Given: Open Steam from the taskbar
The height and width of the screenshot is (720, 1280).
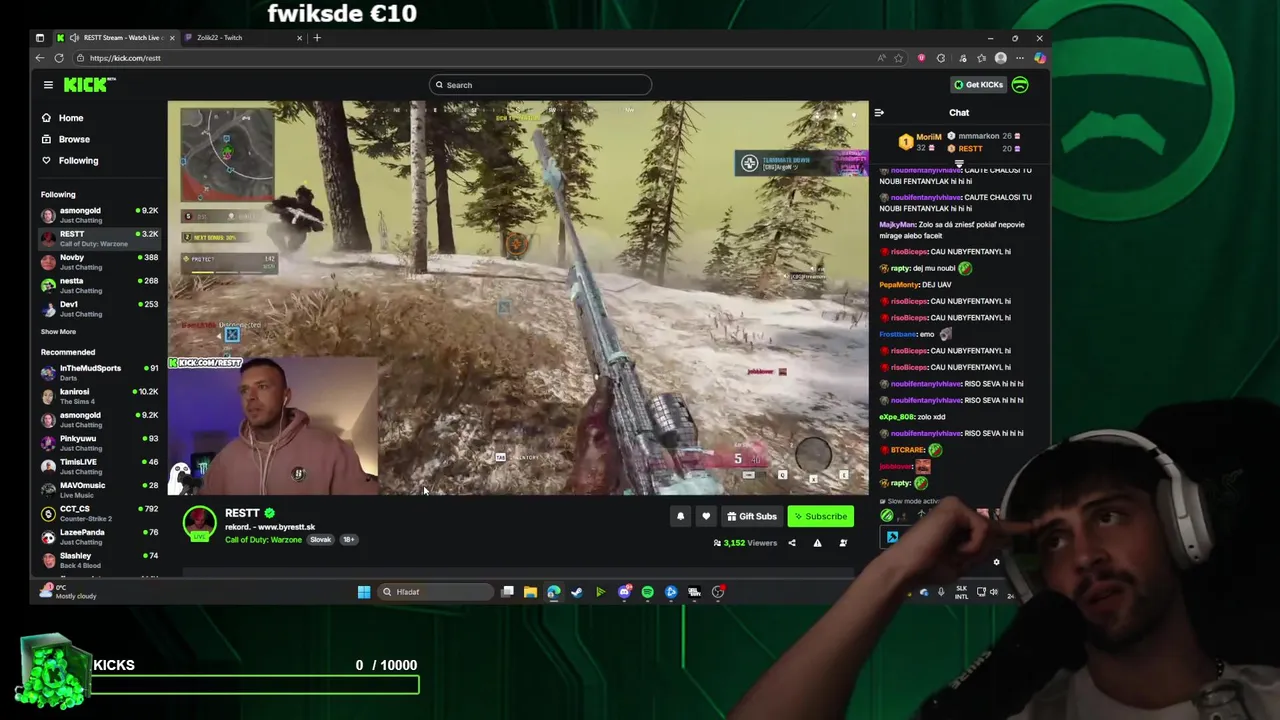Looking at the screenshot, I should [577, 592].
